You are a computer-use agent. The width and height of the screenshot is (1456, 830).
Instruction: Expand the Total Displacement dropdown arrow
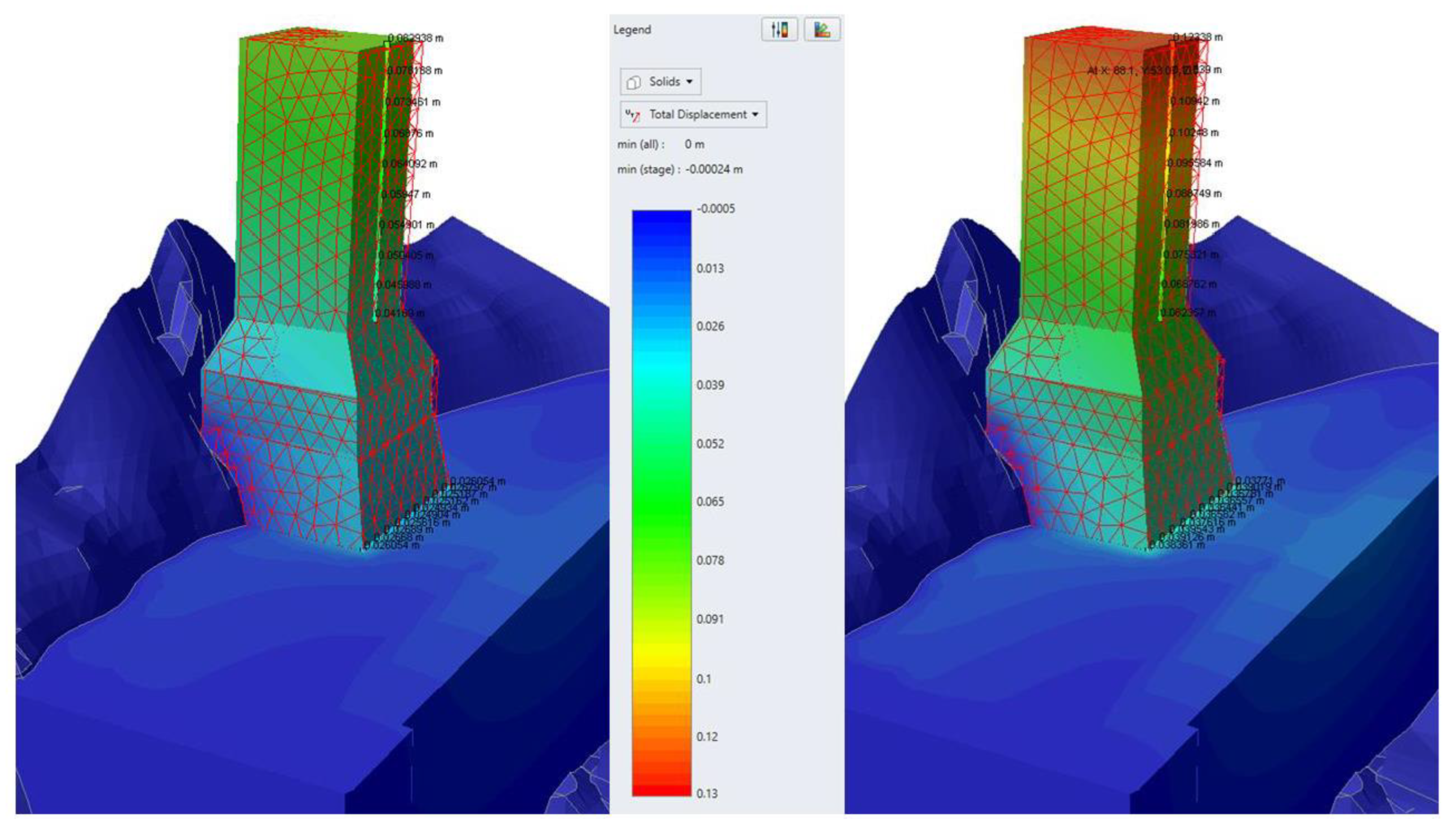coord(755,115)
